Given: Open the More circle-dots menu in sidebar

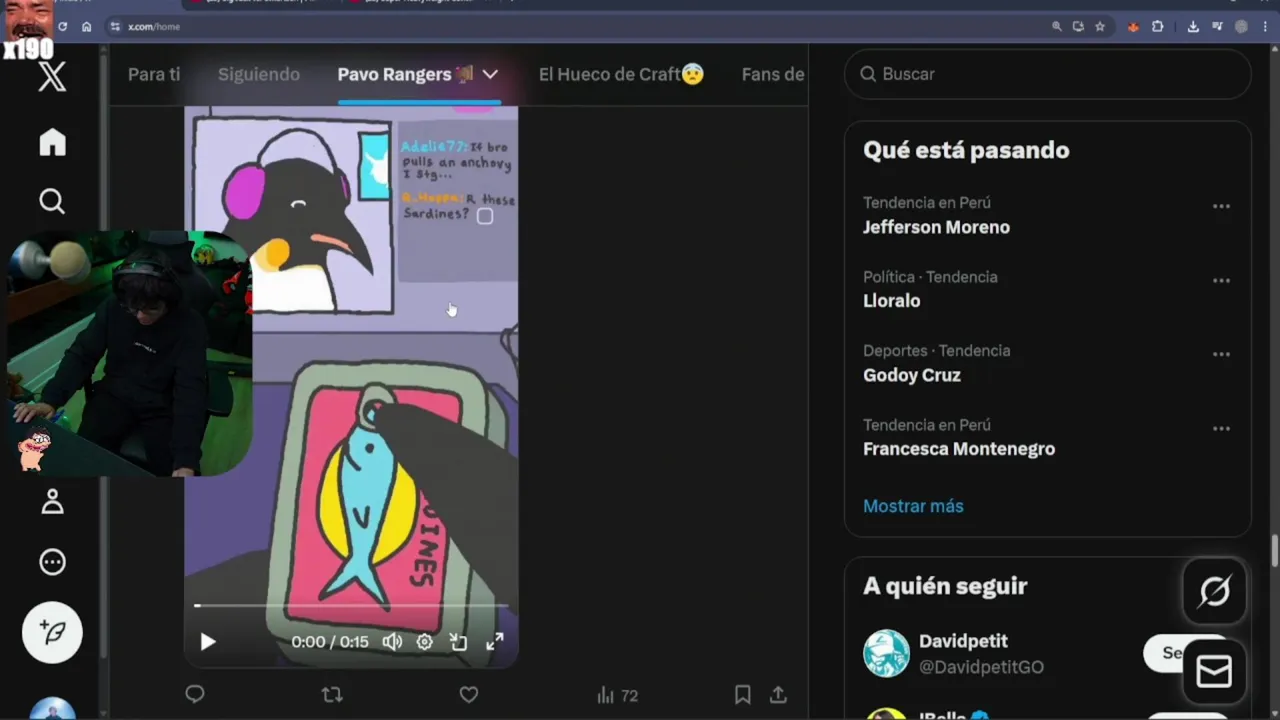Looking at the screenshot, I should tap(52, 562).
